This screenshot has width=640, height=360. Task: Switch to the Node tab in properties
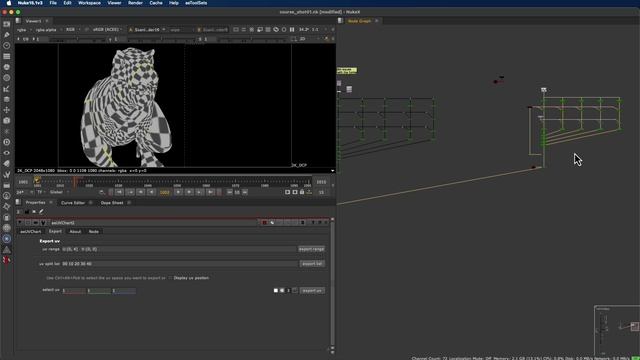coord(94,232)
